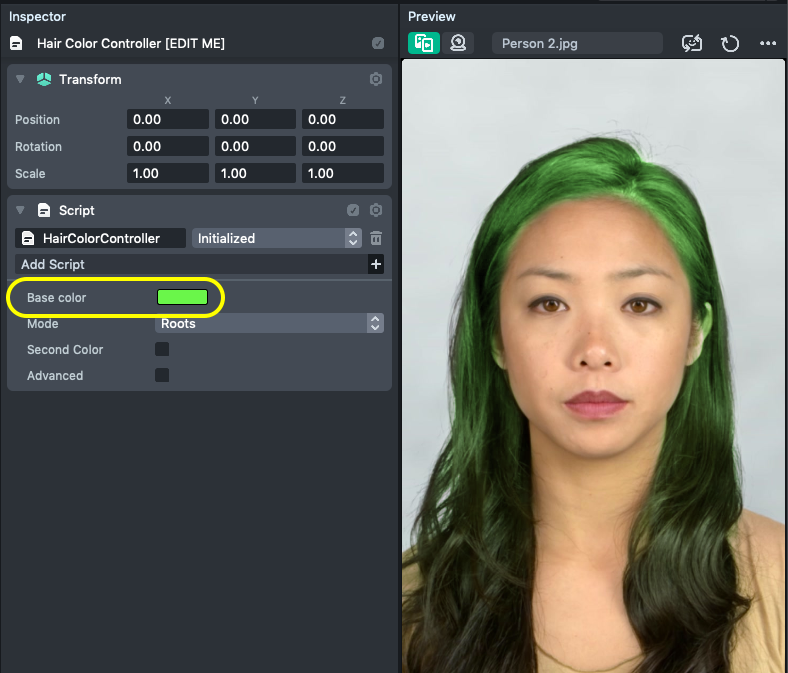The width and height of the screenshot is (788, 673).
Task: Collapse the Transform section
Action: pos(20,79)
